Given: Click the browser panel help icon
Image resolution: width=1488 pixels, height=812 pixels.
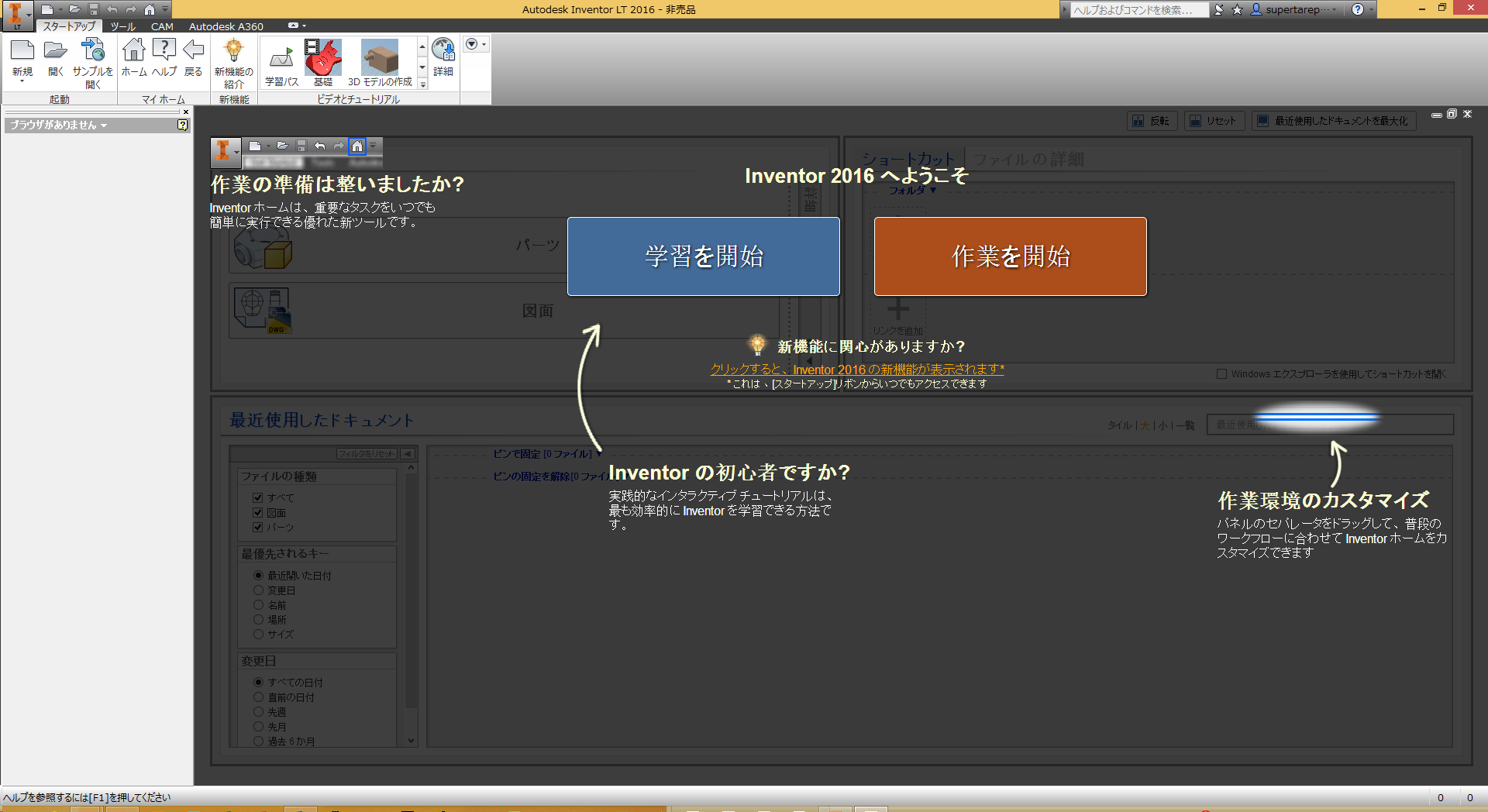Looking at the screenshot, I should [182, 125].
